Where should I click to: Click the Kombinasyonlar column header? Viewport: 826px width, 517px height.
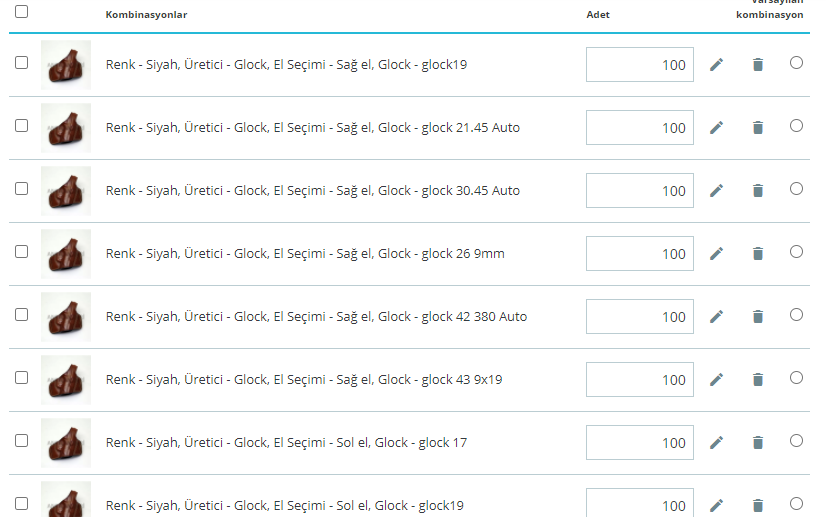tap(146, 15)
